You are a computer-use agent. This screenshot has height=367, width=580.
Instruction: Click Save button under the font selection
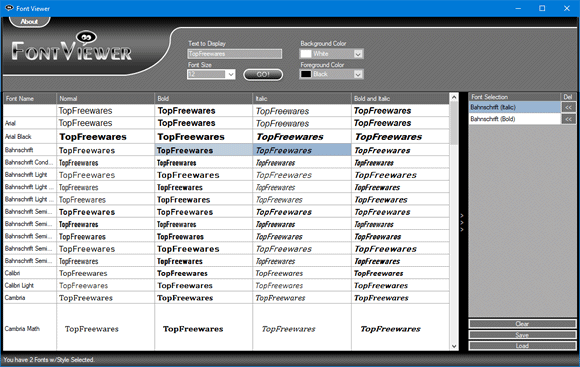(522, 335)
